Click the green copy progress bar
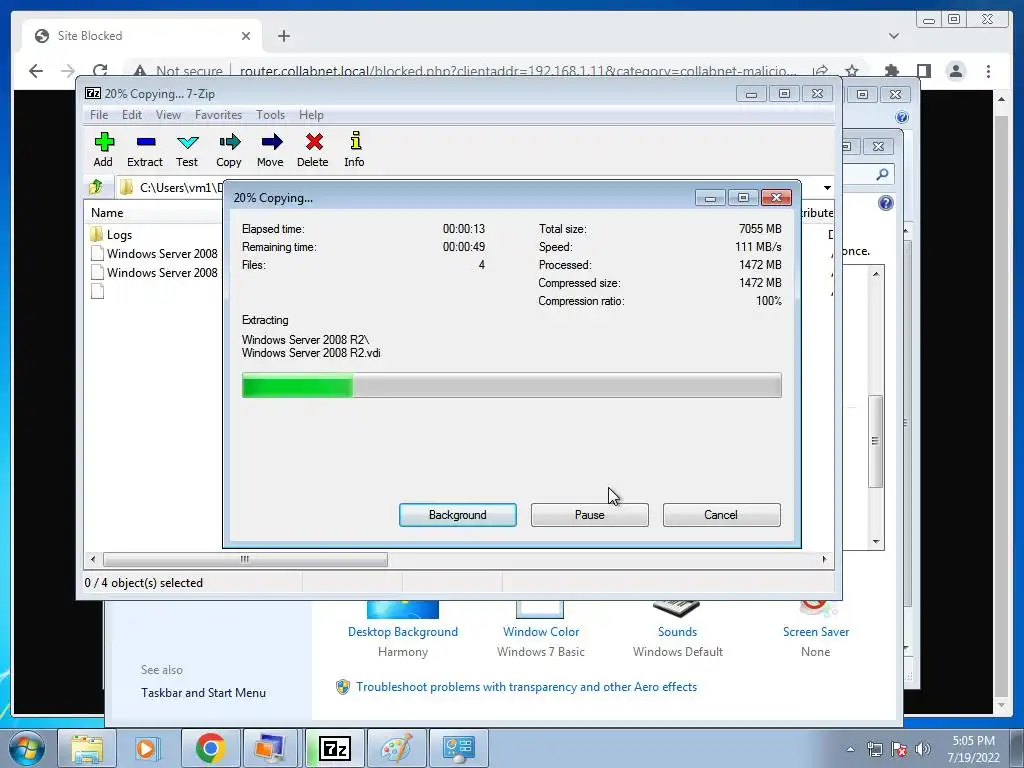This screenshot has width=1024, height=768. (x=511, y=385)
